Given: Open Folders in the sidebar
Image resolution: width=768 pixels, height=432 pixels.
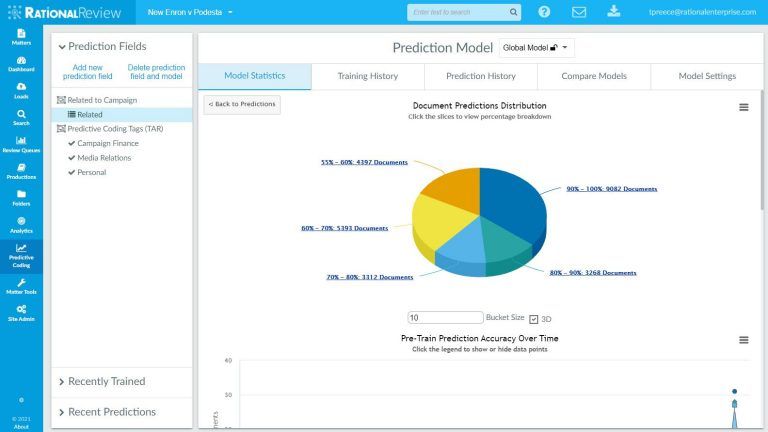Looking at the screenshot, I should (x=21, y=198).
